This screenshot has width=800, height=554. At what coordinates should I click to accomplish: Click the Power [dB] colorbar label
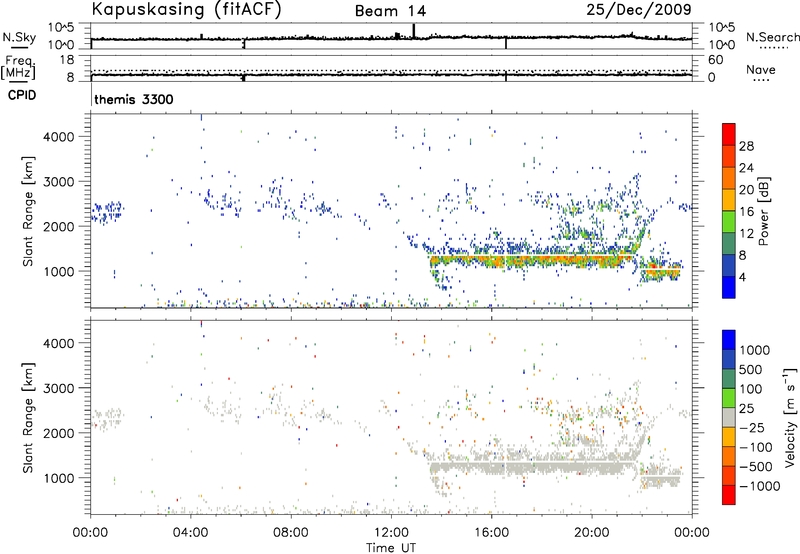click(763, 211)
